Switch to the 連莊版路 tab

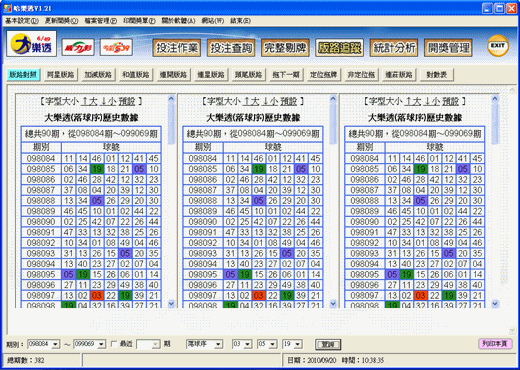[x=399, y=74]
